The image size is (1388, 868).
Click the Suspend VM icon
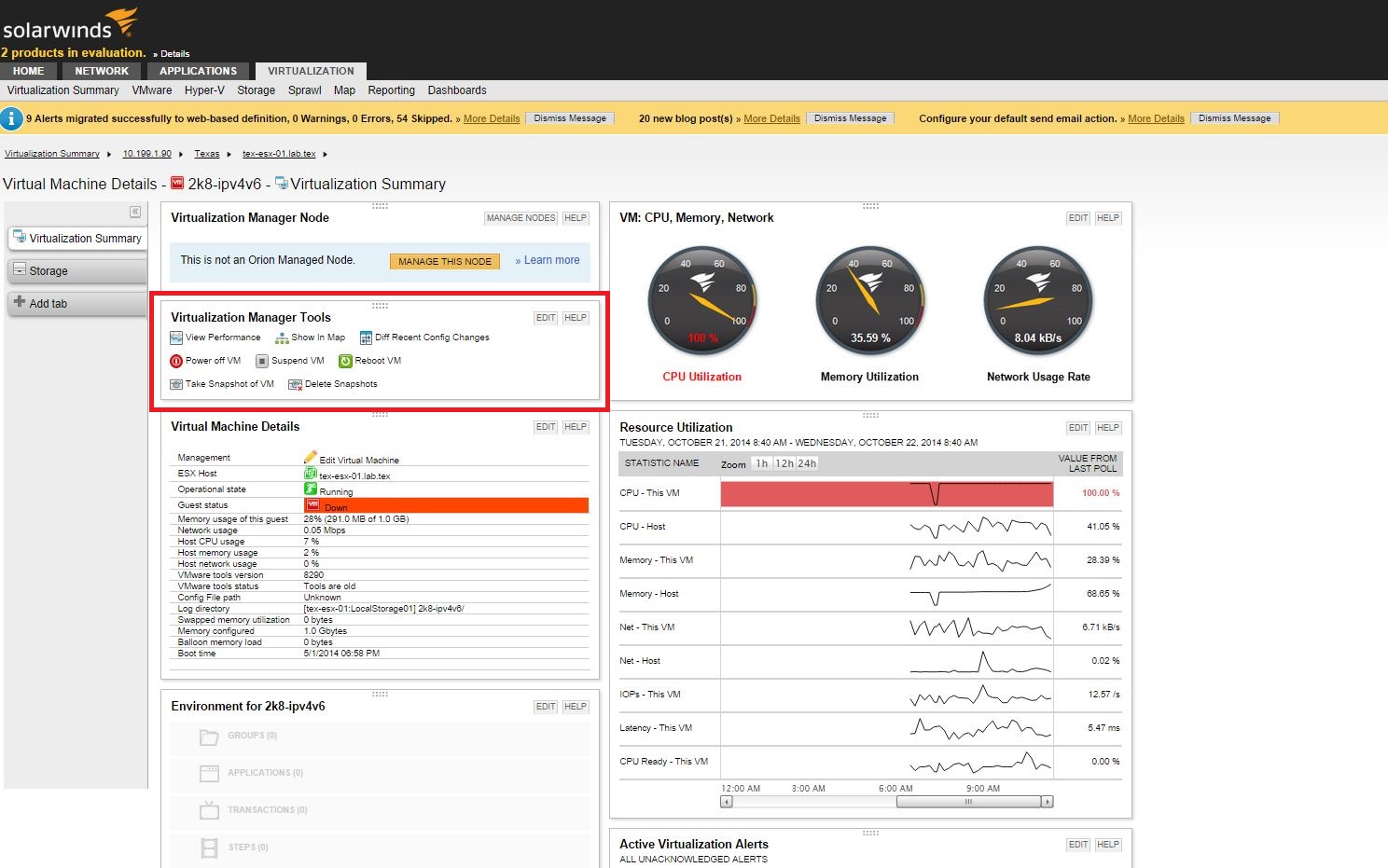(262, 361)
